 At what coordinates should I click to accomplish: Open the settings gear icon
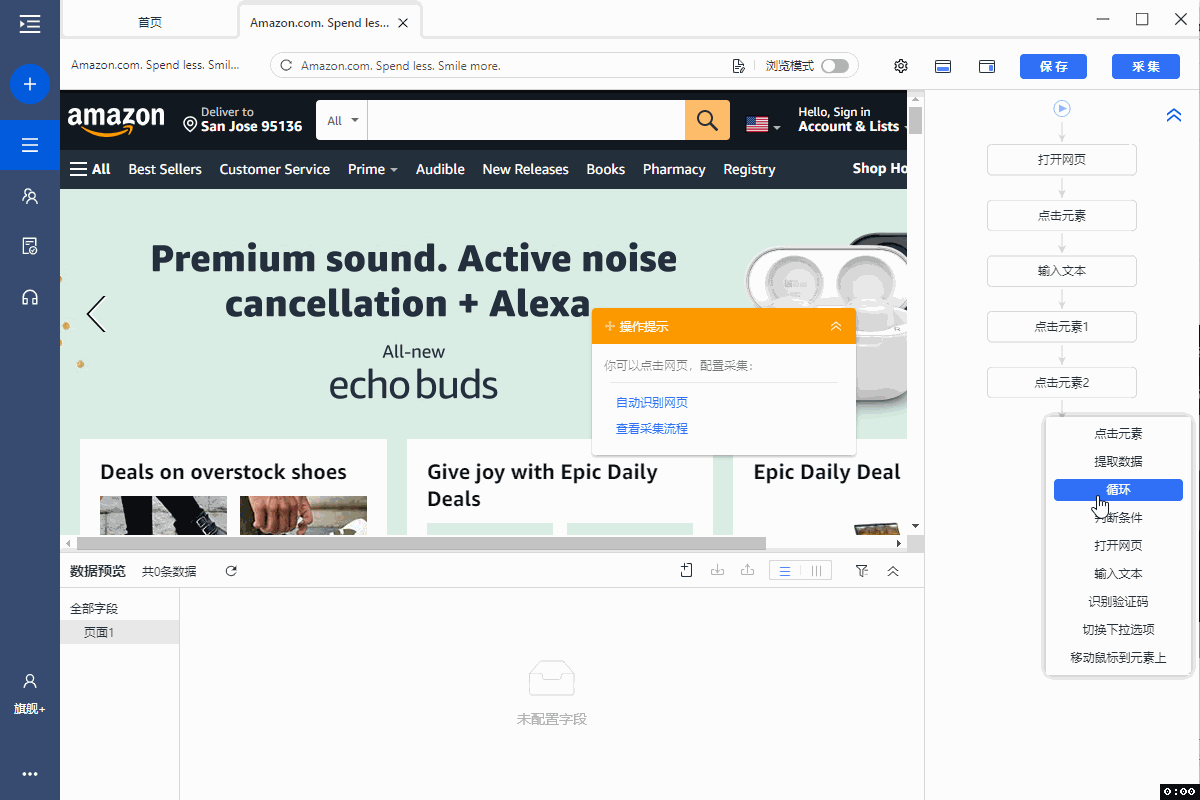901,66
